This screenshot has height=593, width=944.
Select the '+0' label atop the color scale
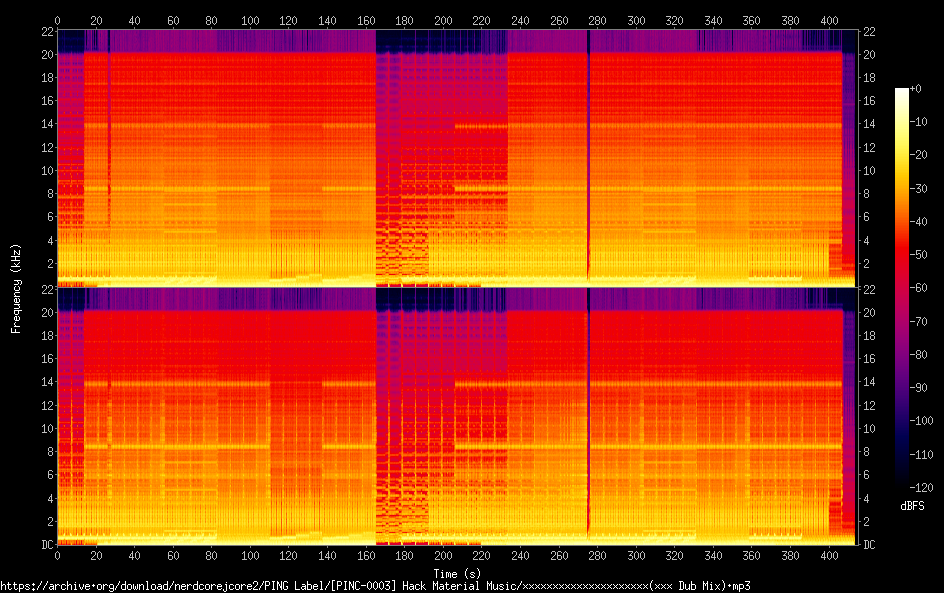pos(916,89)
